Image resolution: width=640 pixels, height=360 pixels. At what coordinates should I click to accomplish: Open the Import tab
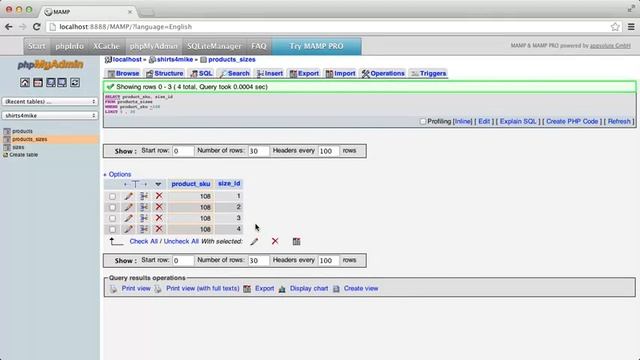point(340,73)
